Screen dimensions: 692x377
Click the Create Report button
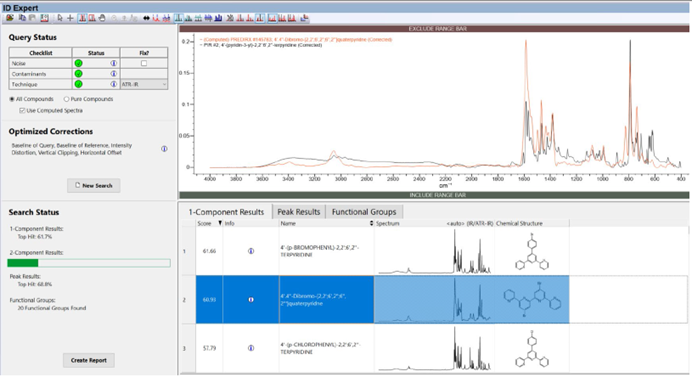point(89,360)
